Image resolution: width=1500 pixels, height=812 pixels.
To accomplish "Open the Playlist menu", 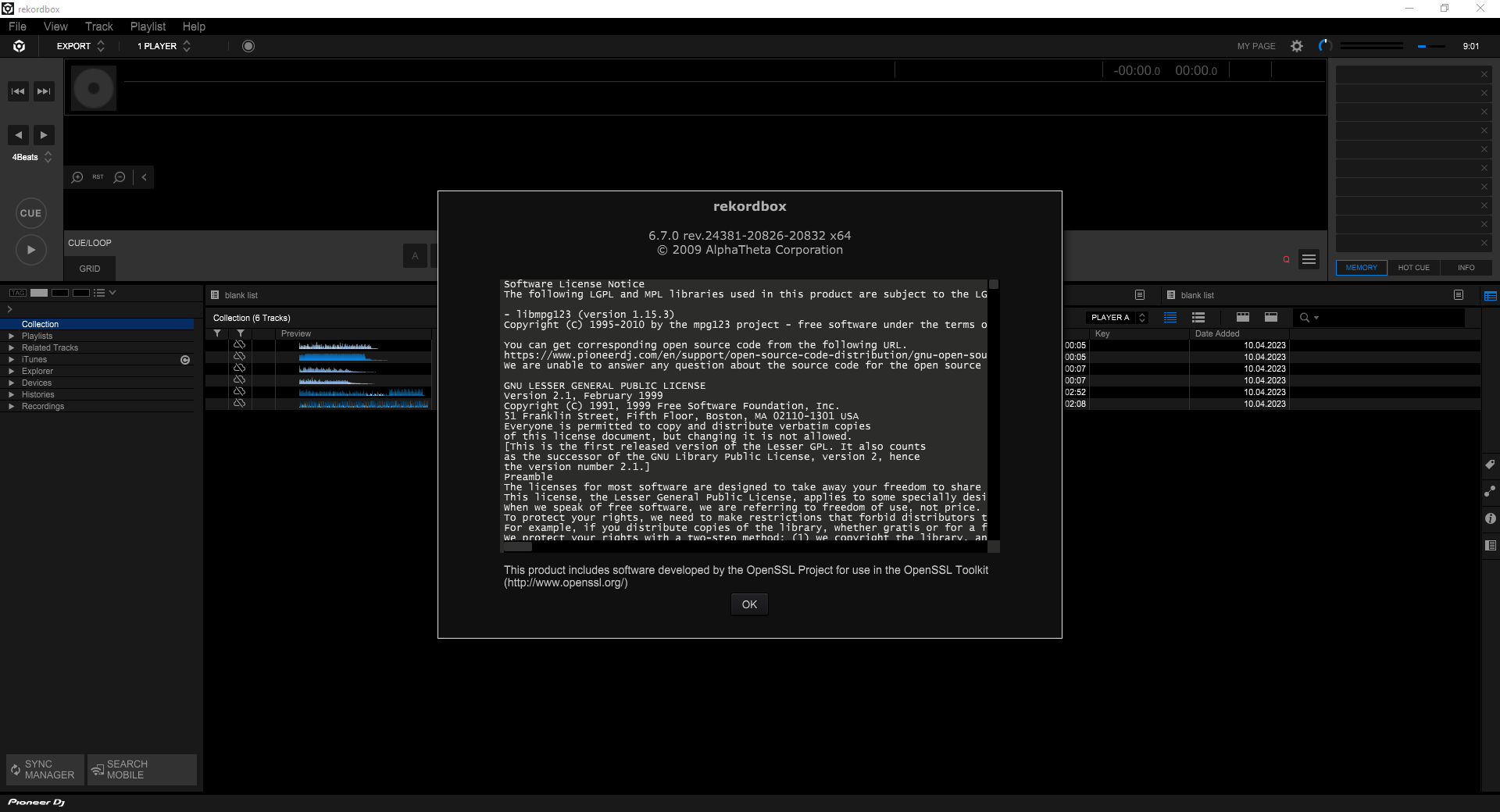I will (x=148, y=27).
